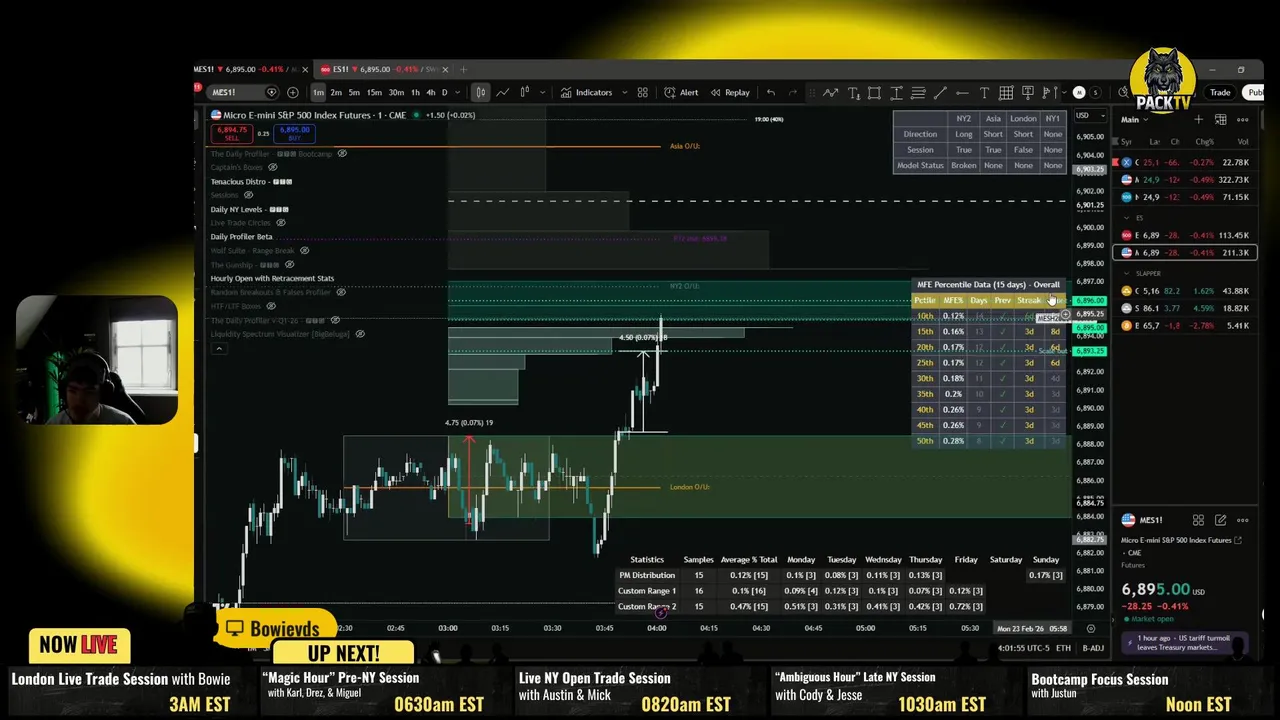
Task: Expand drawing favorites toolbar dropdown arrow
Action: tap(1064, 92)
